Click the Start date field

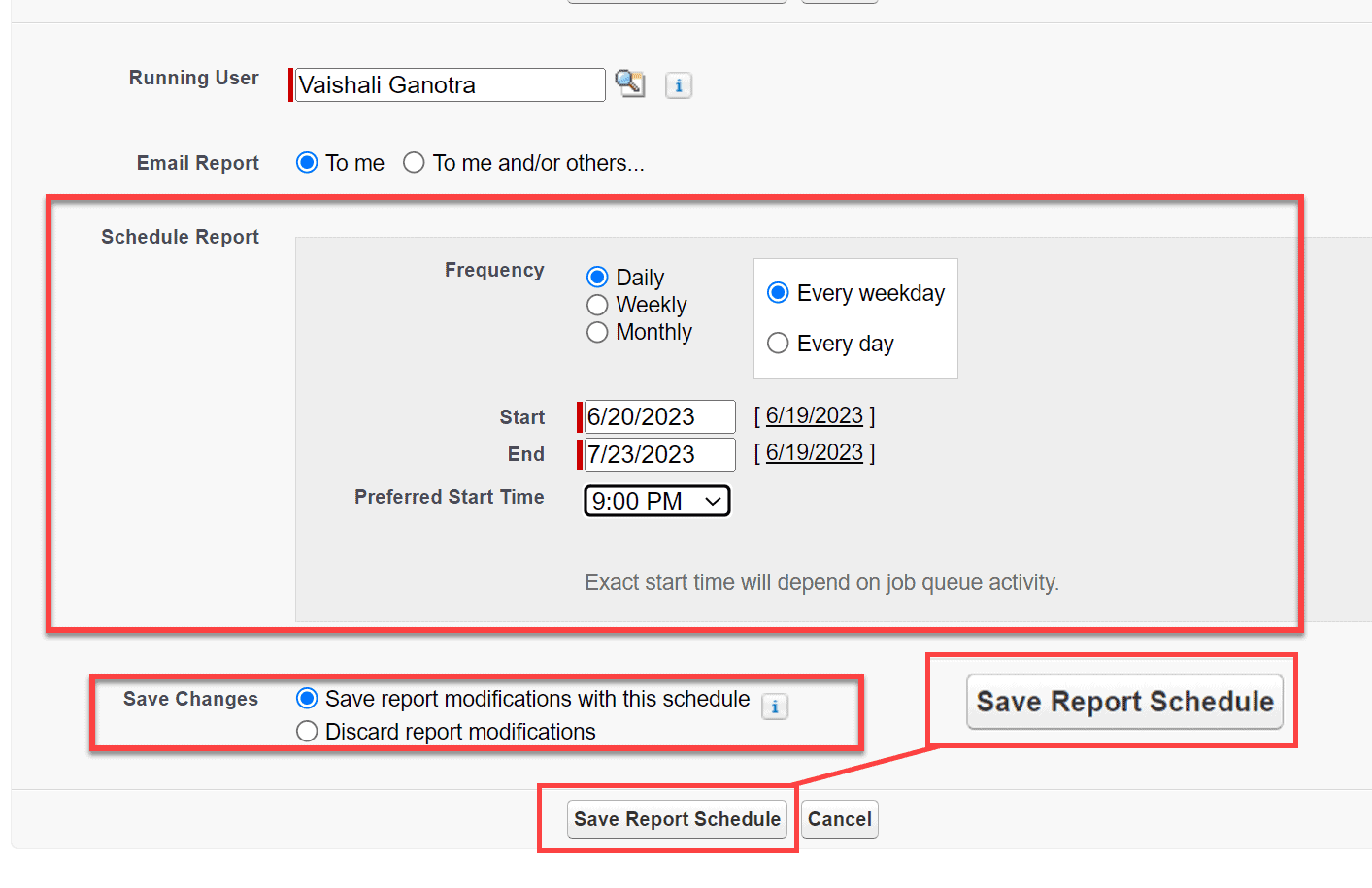(x=659, y=416)
